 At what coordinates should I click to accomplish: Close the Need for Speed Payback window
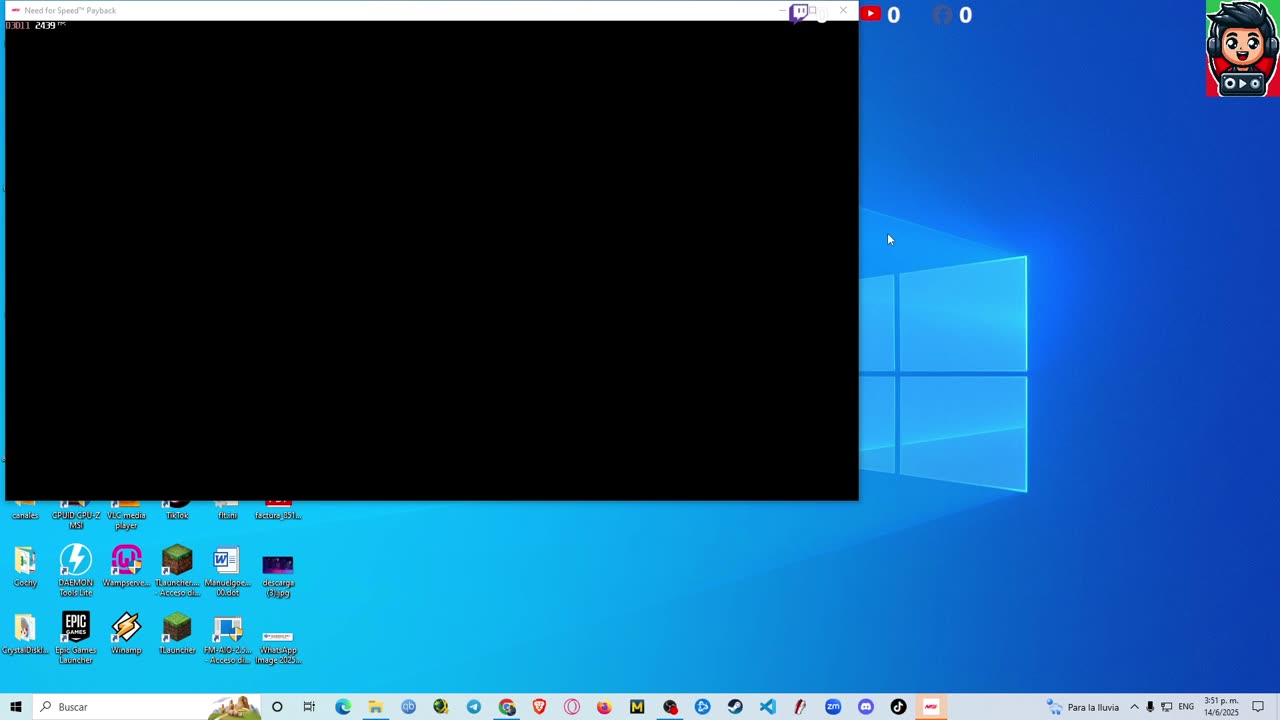pyautogui.click(x=843, y=10)
